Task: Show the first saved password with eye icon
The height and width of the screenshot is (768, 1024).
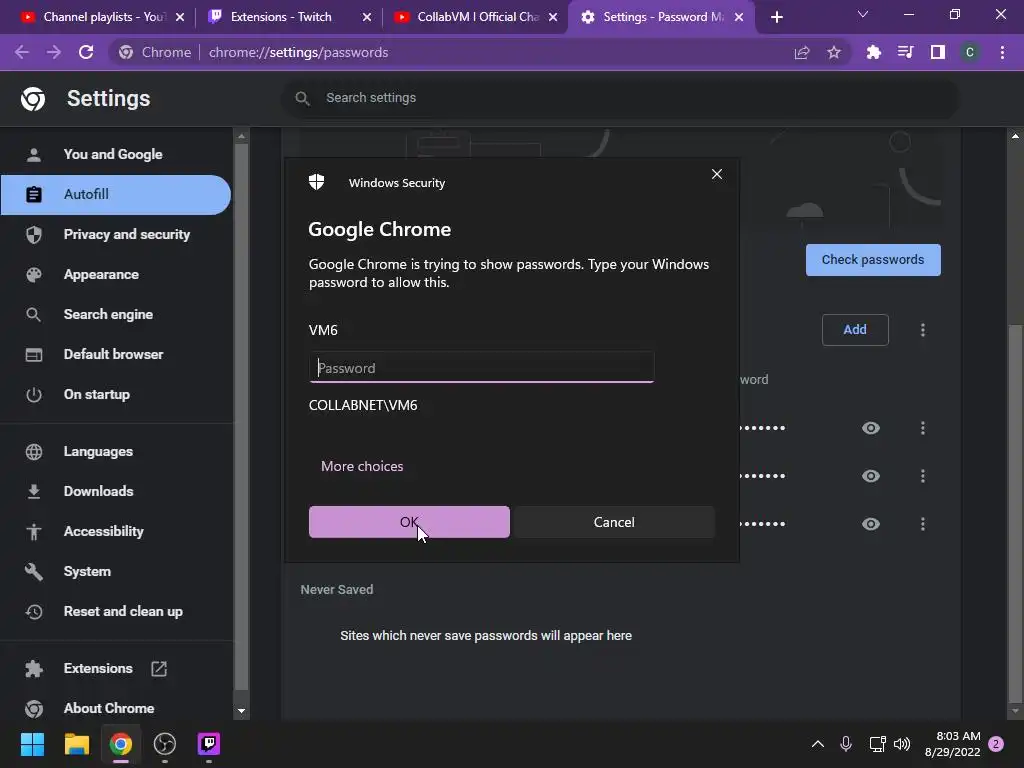Action: coord(871,428)
